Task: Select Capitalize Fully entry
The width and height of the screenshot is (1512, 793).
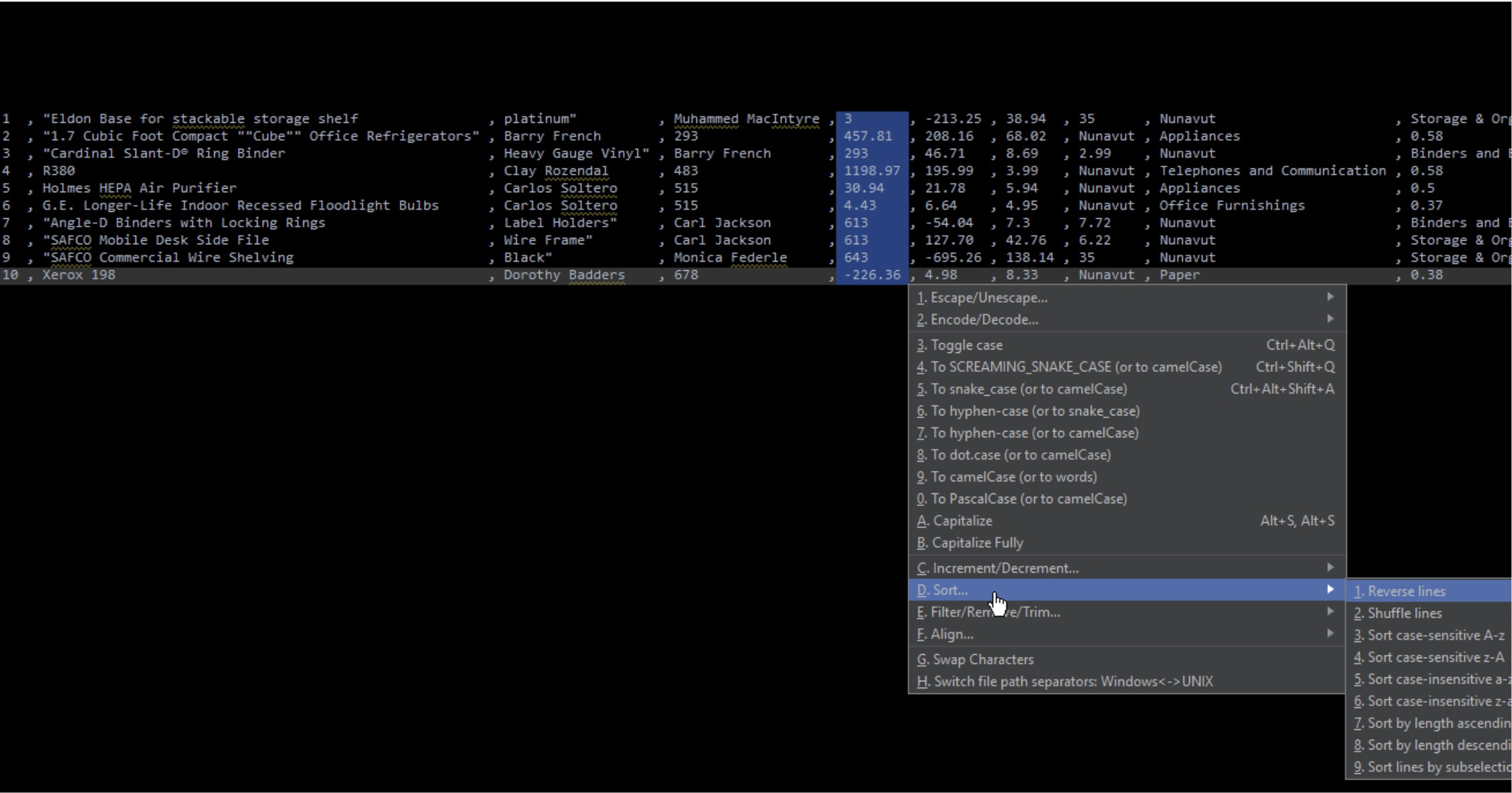Action: (x=1127, y=542)
